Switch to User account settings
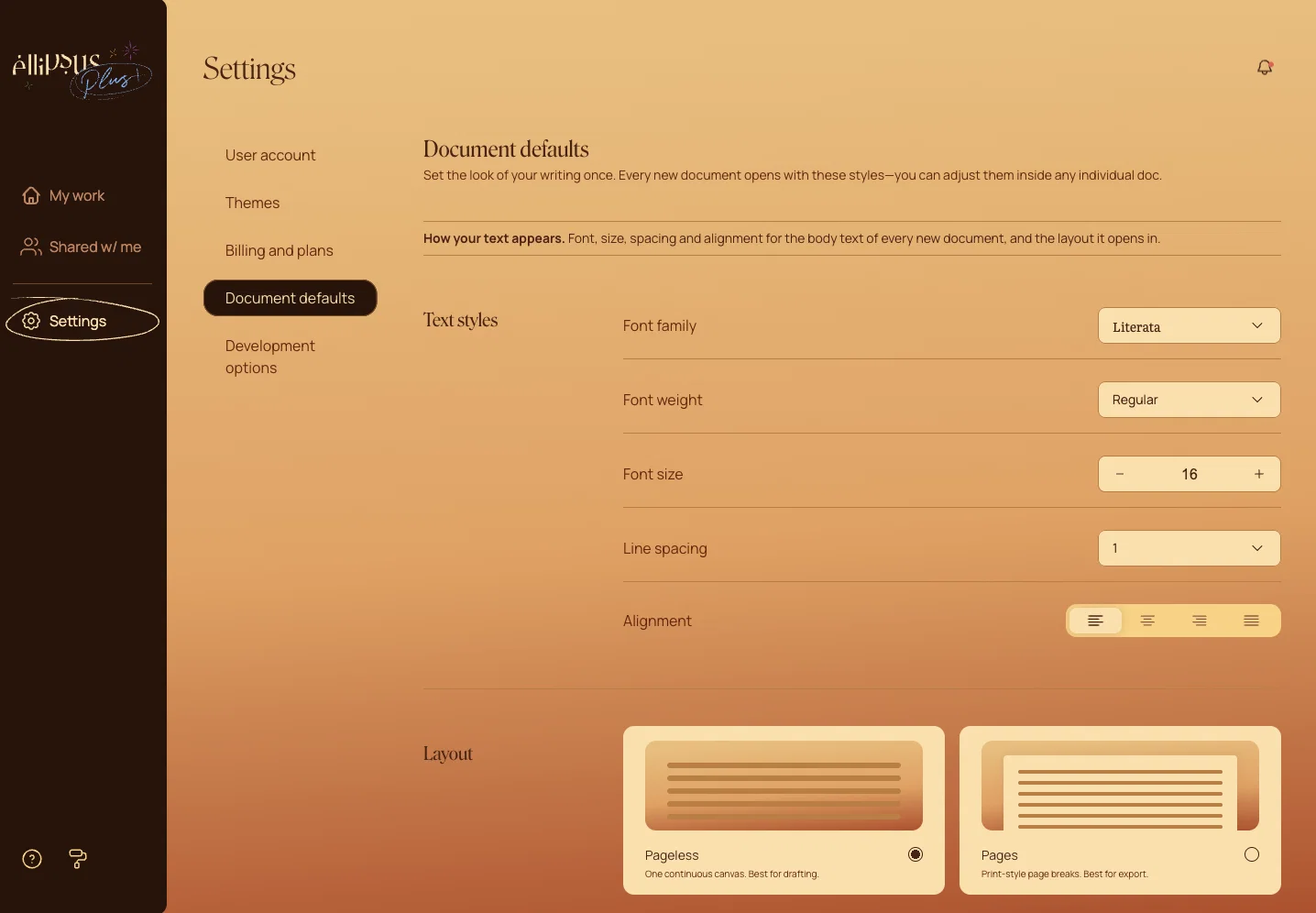The height and width of the screenshot is (913, 1316). click(x=270, y=156)
